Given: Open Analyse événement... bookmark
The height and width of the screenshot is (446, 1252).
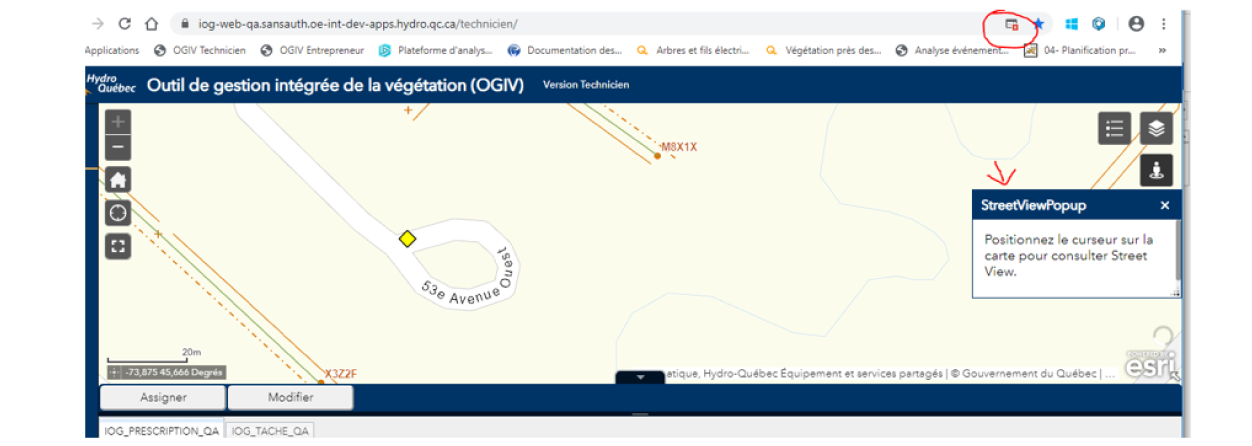Looking at the screenshot, I should click(953, 50).
